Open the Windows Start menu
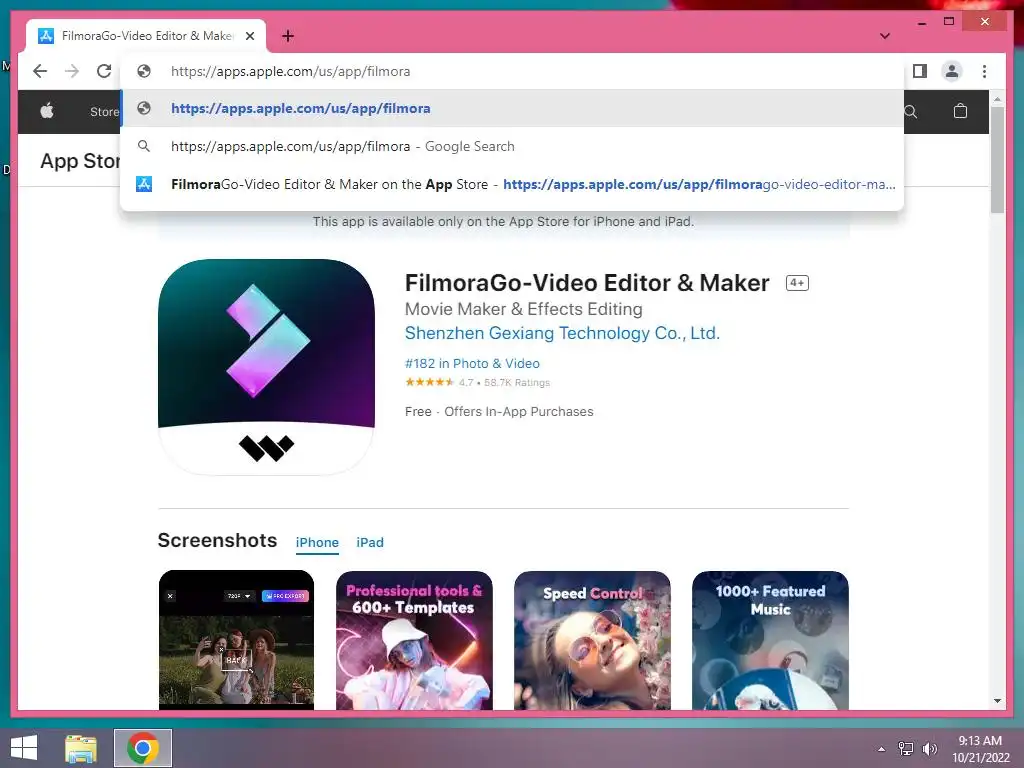This screenshot has width=1024, height=768. (x=24, y=748)
